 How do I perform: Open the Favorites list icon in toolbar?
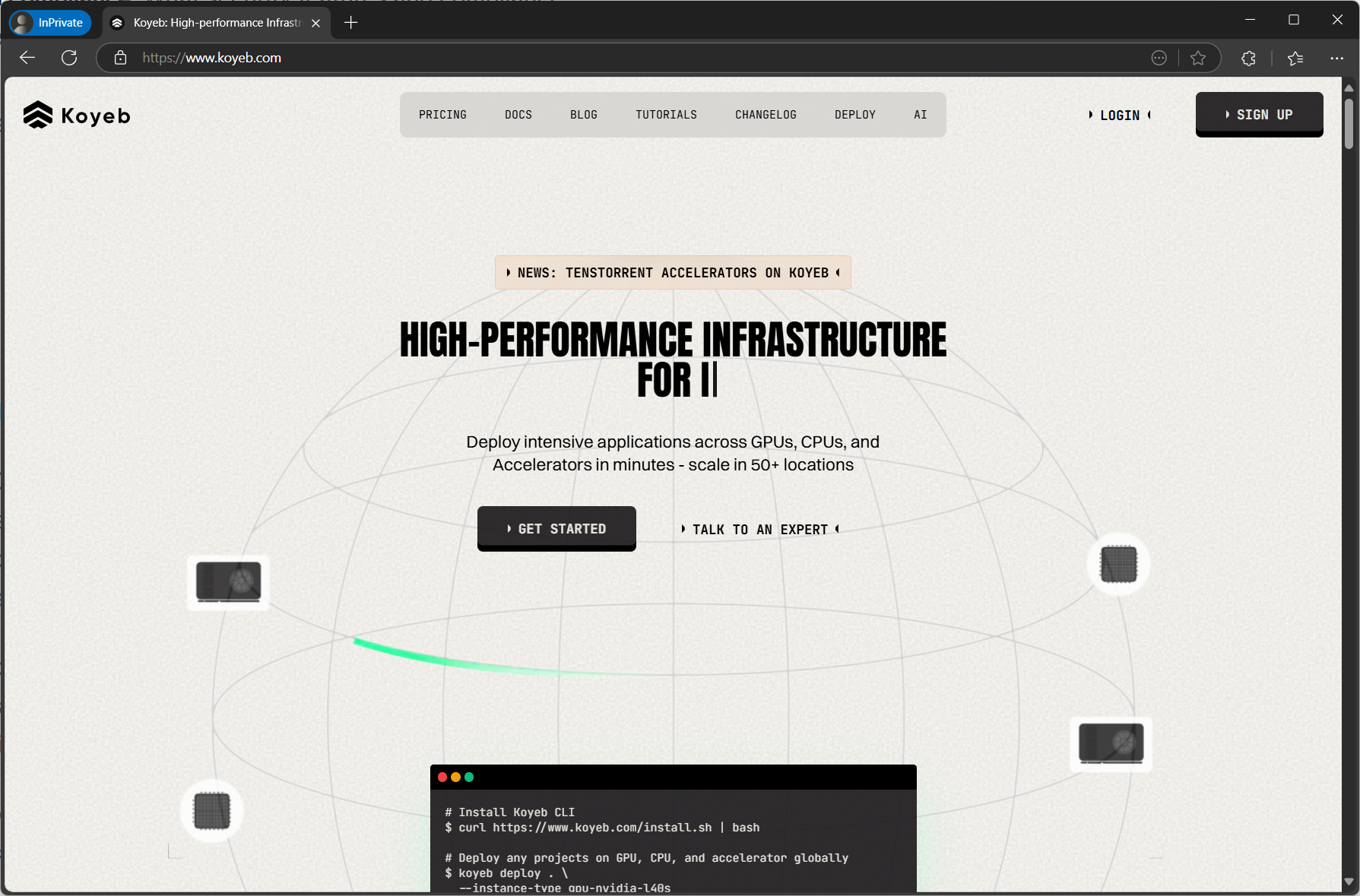[1295, 58]
